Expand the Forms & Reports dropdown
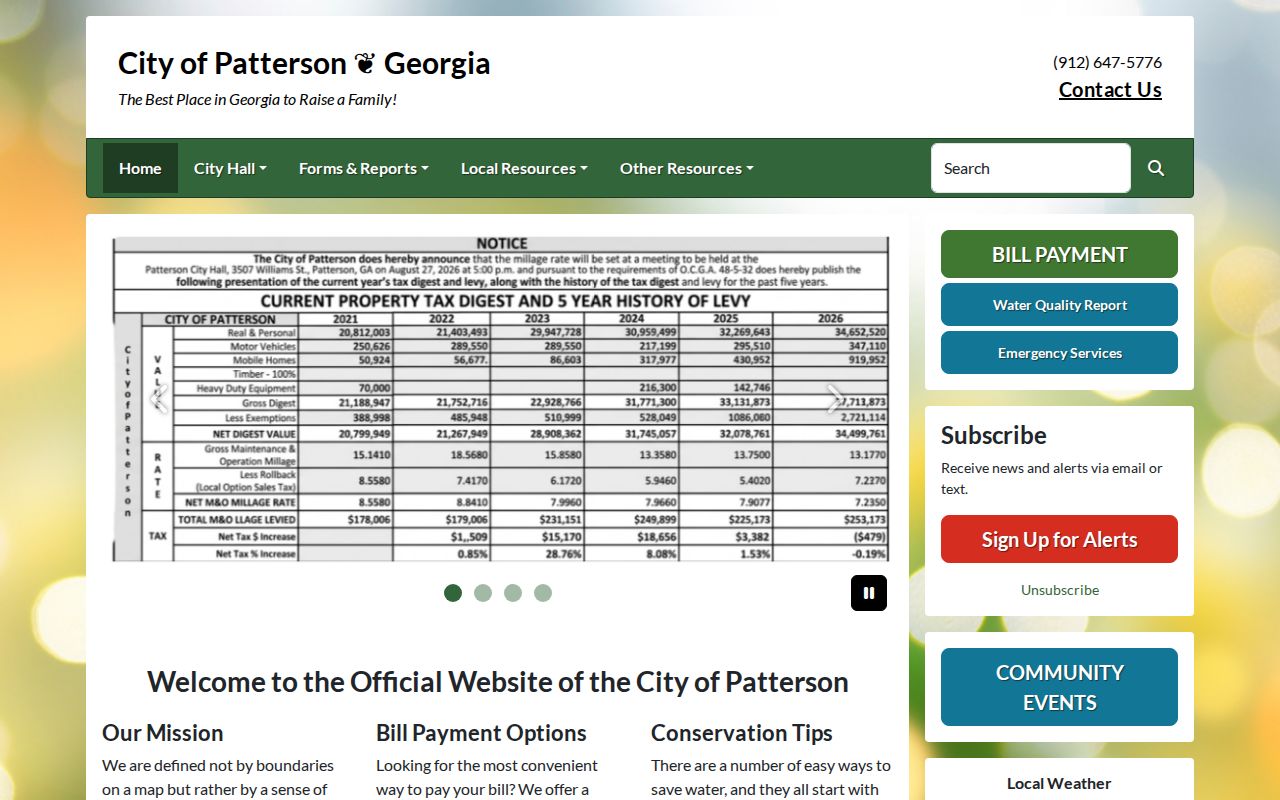 point(363,168)
